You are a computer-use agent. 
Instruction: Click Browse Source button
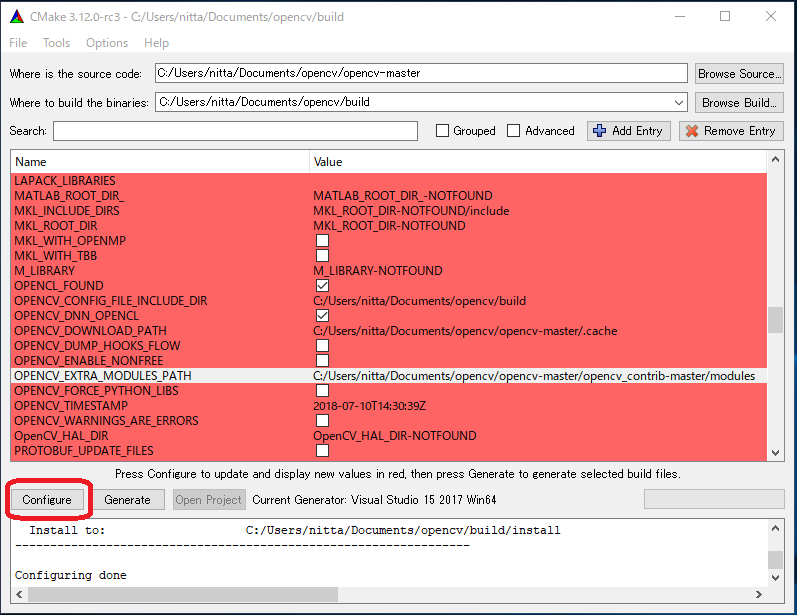(x=738, y=74)
